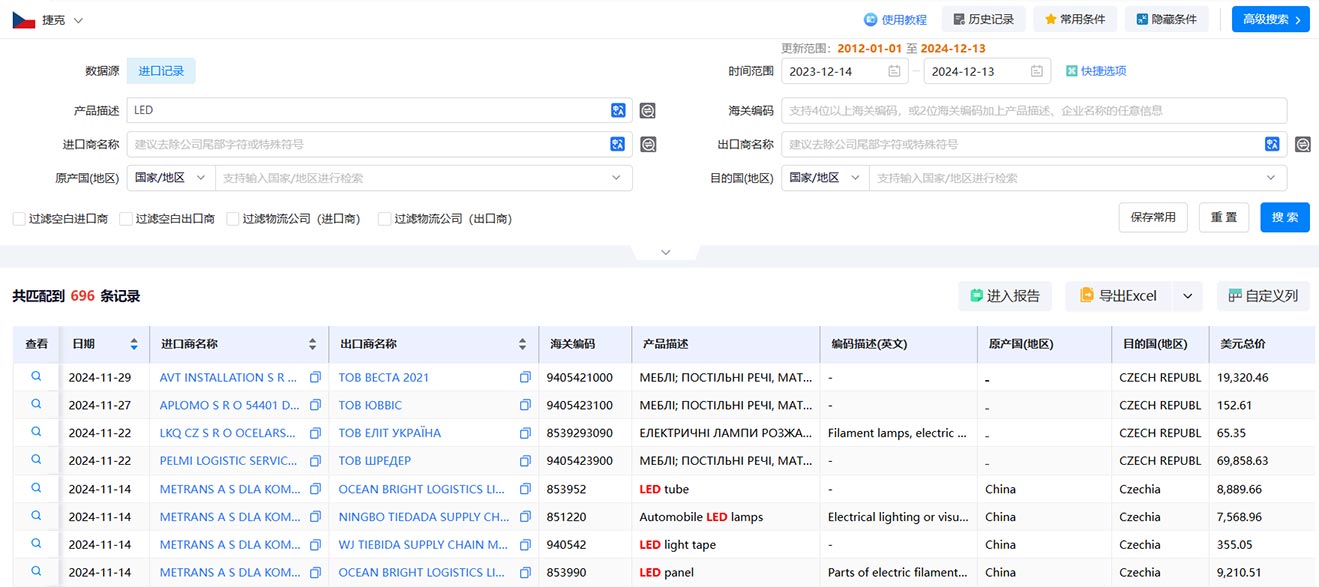Screen dimensions: 1319x587
Task: Open 快捷选项 quick date options
Action: pyautogui.click(x=1096, y=71)
